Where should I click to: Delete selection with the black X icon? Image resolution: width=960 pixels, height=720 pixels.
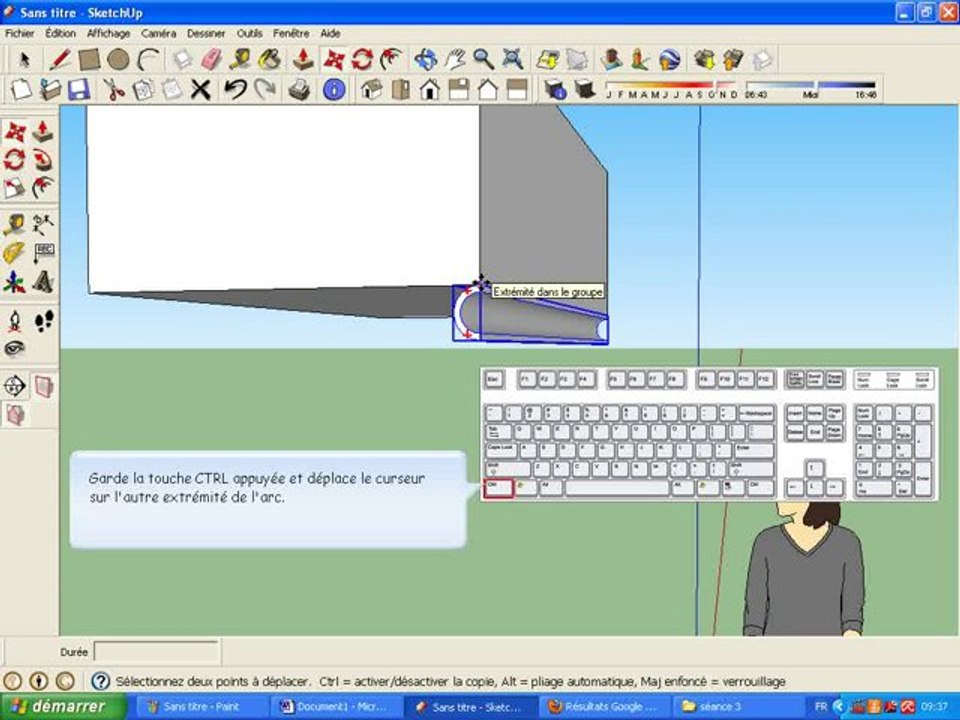201,90
